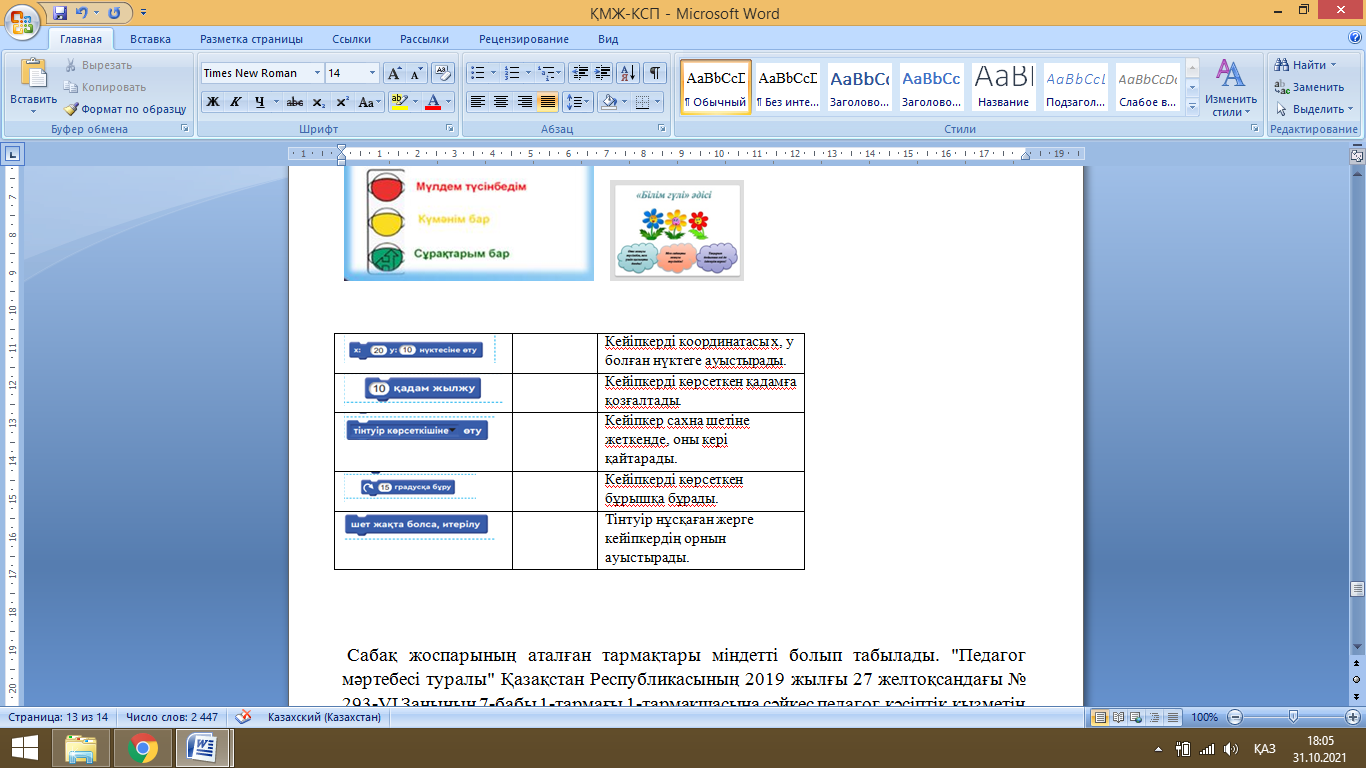Show or hide the paragraph marks
The image size is (1366, 768).
coord(655,73)
